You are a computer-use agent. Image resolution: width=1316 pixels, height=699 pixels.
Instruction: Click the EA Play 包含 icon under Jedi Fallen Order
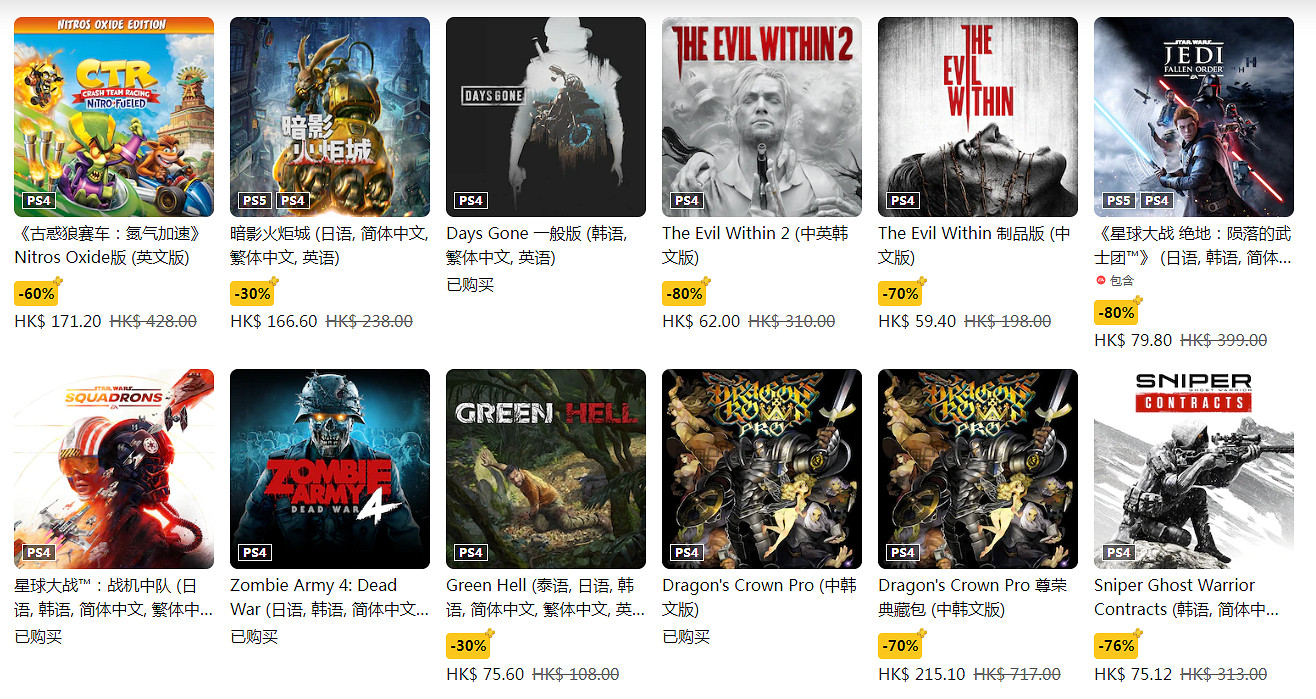[x=1101, y=281]
